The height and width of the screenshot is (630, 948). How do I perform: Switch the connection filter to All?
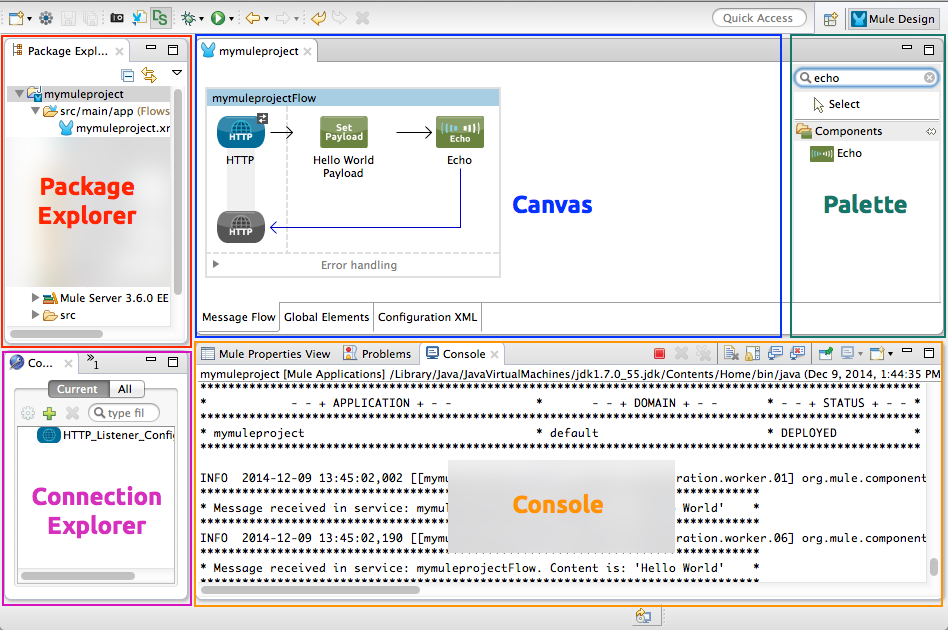[125, 389]
